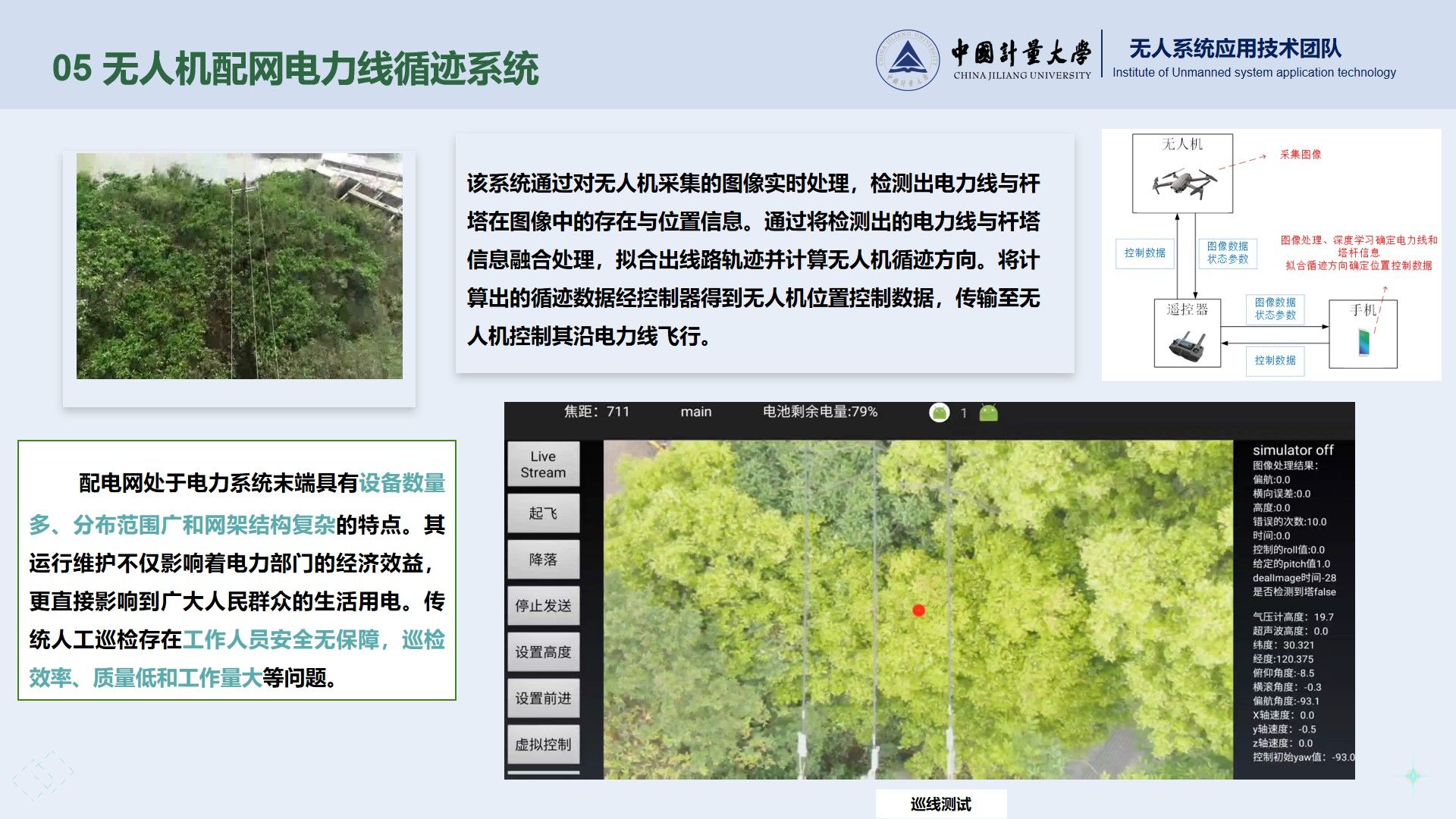Click the sparkle decoration at bottom right
The width and height of the screenshot is (1456, 819).
pyautogui.click(x=1413, y=776)
